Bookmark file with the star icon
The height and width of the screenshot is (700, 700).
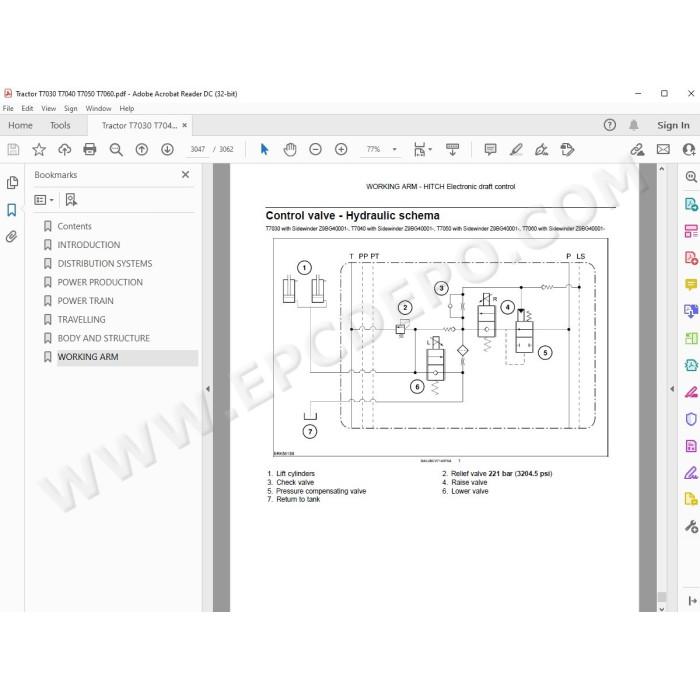[39, 149]
